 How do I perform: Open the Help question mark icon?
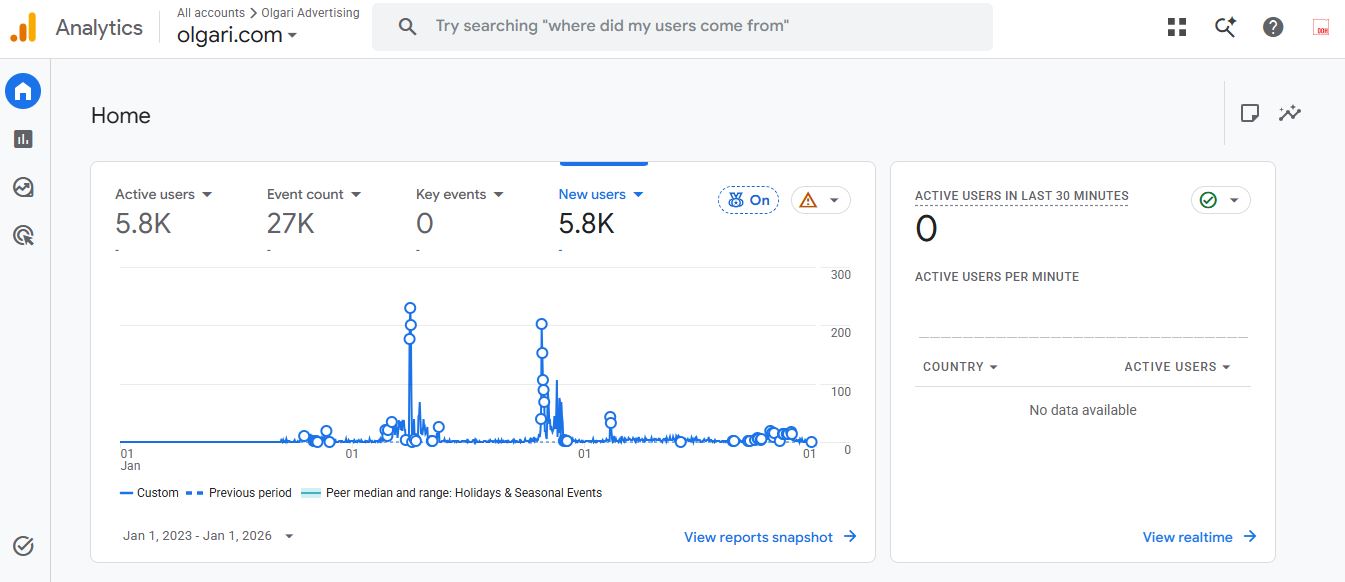pos(1273,27)
